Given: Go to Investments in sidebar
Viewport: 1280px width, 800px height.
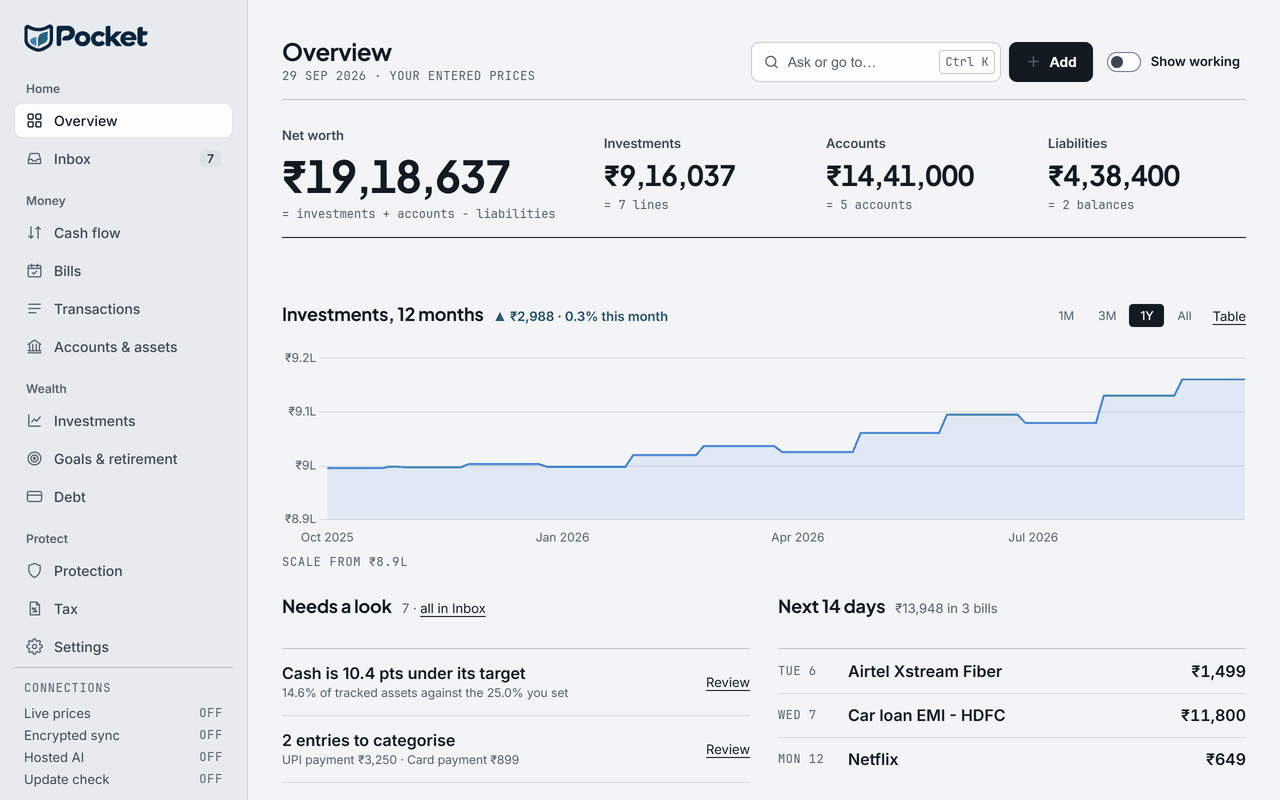Looking at the screenshot, I should point(123,421).
